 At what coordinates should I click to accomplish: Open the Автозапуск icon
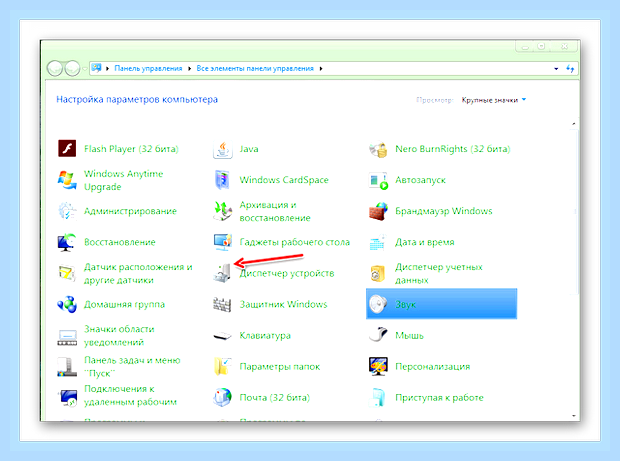(378, 180)
